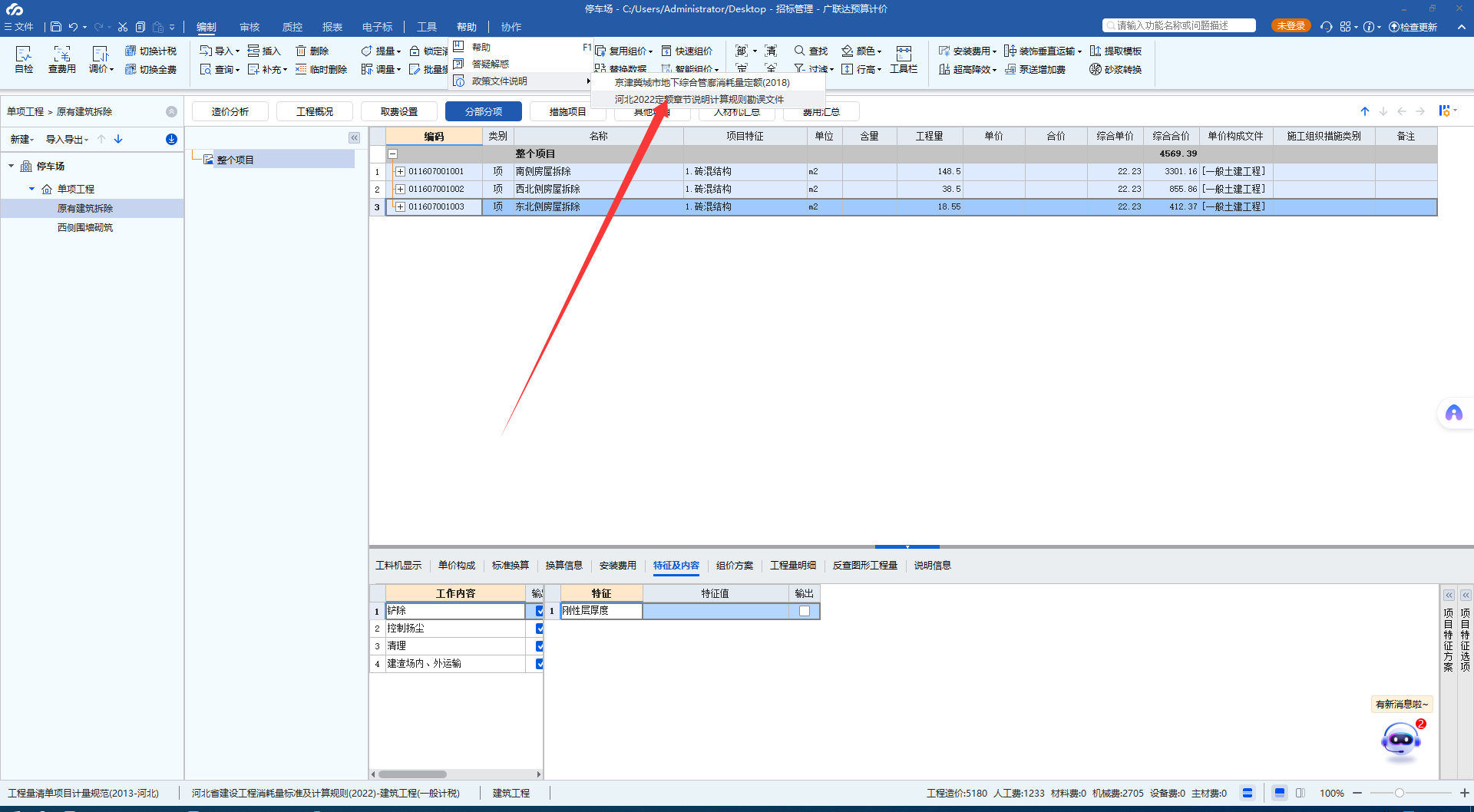The image size is (1474, 812).
Task: Click the 删除 delete tool
Action: [x=312, y=51]
